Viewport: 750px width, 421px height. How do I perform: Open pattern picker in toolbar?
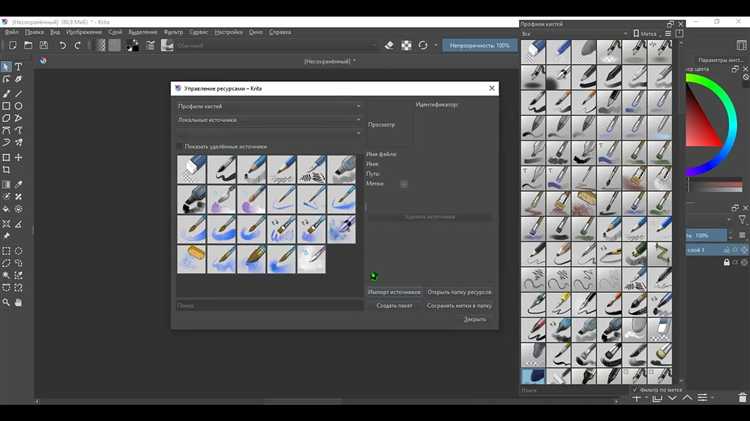[x=114, y=45]
